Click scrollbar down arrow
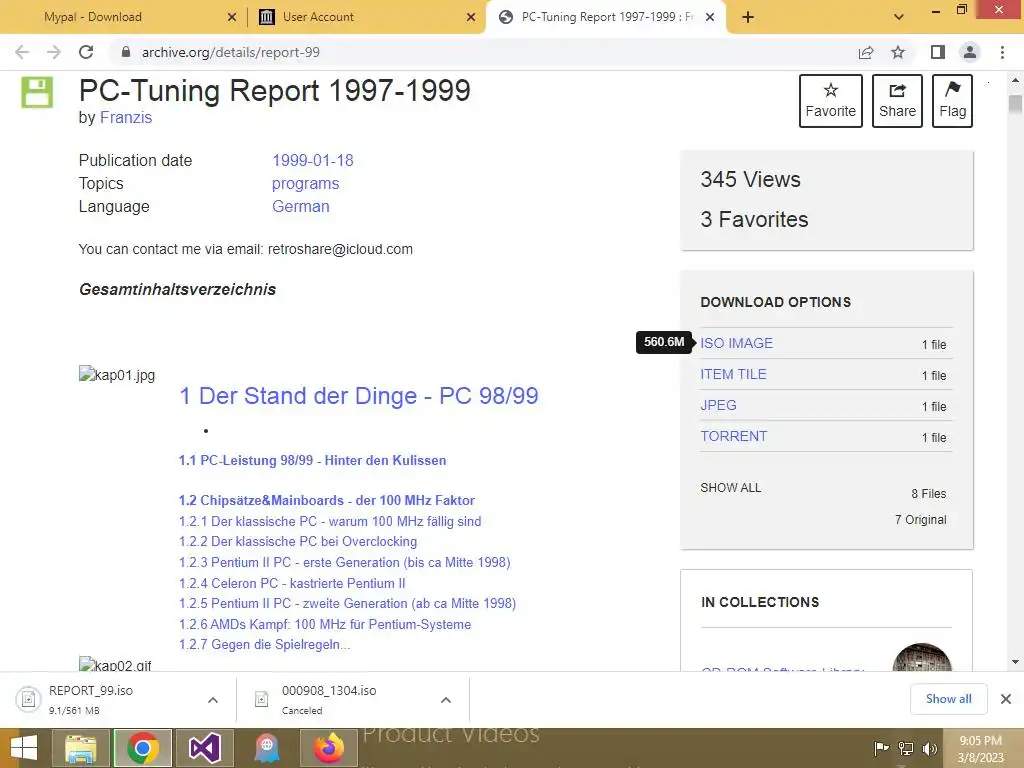1024x768 pixels. 1015,662
